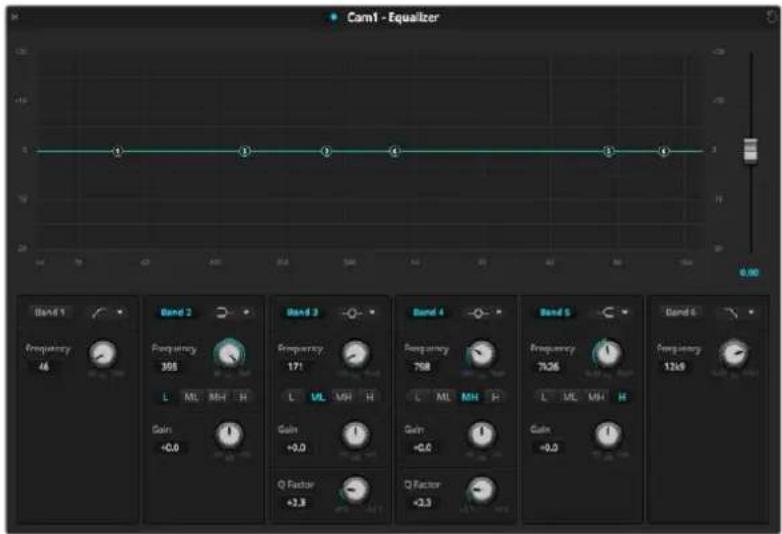782x534 pixels.
Task: Select H range in Band 5
Action: (621, 397)
